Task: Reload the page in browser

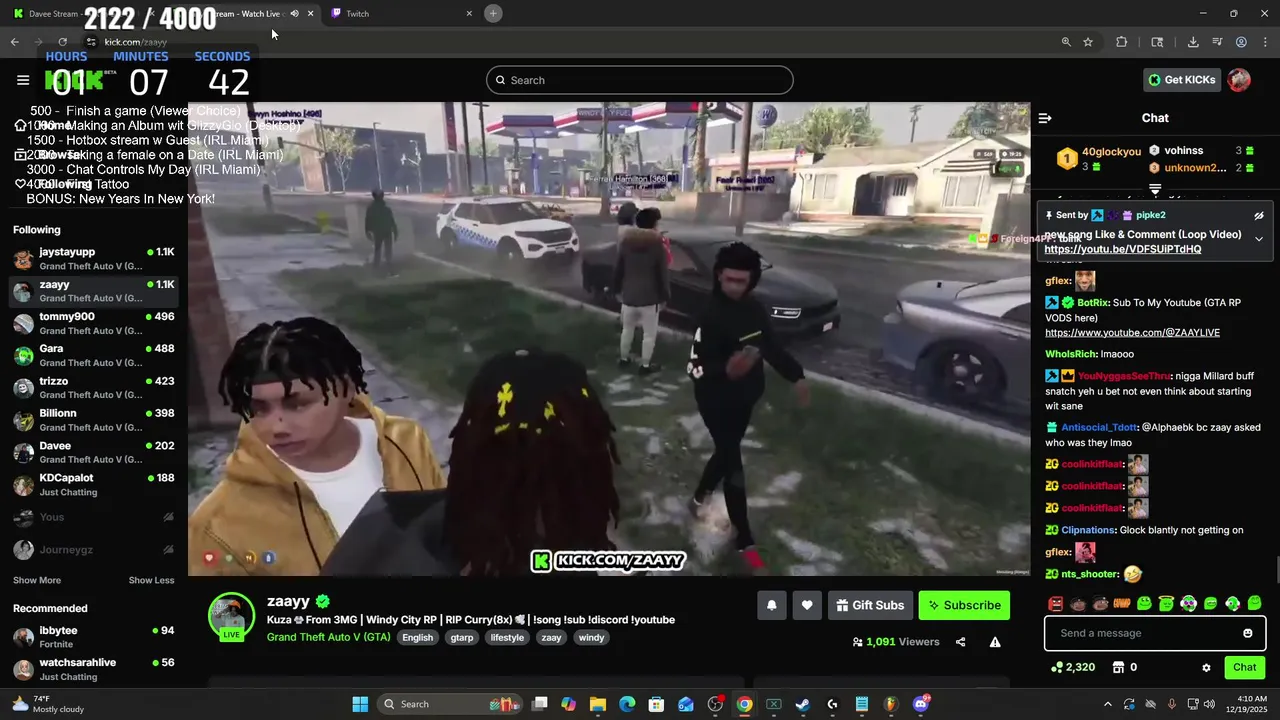Action: [62, 42]
